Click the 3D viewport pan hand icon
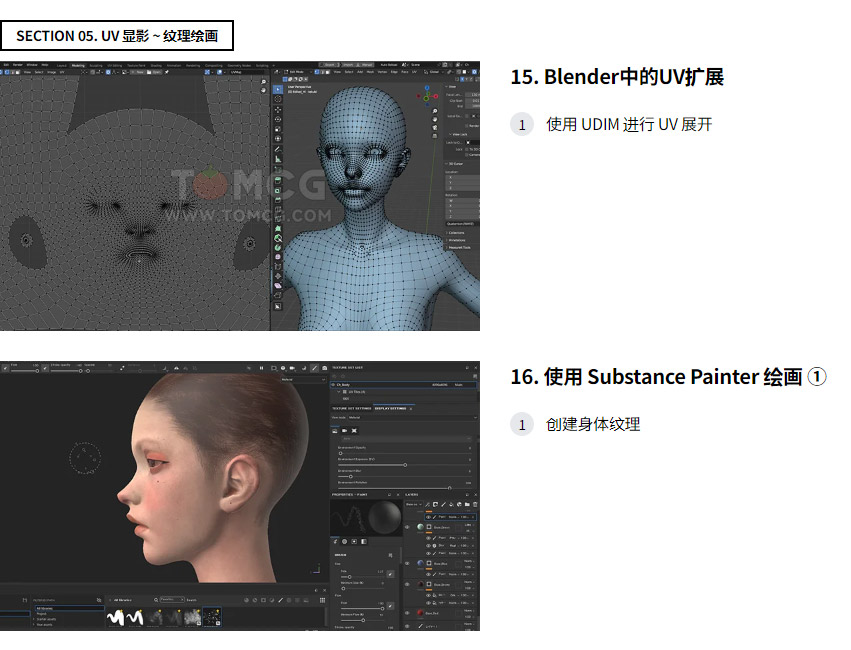The height and width of the screenshot is (650, 851). tap(435, 119)
